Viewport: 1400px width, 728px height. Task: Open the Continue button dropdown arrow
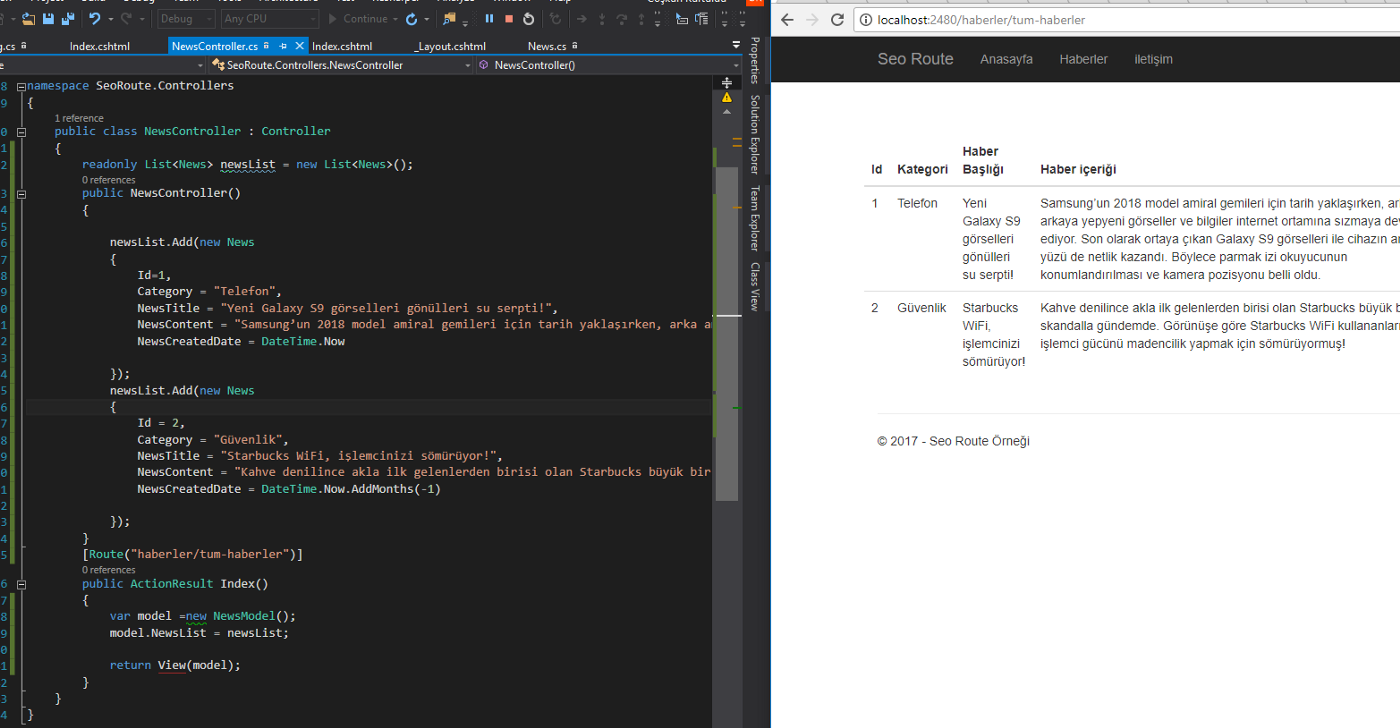tap(395, 19)
